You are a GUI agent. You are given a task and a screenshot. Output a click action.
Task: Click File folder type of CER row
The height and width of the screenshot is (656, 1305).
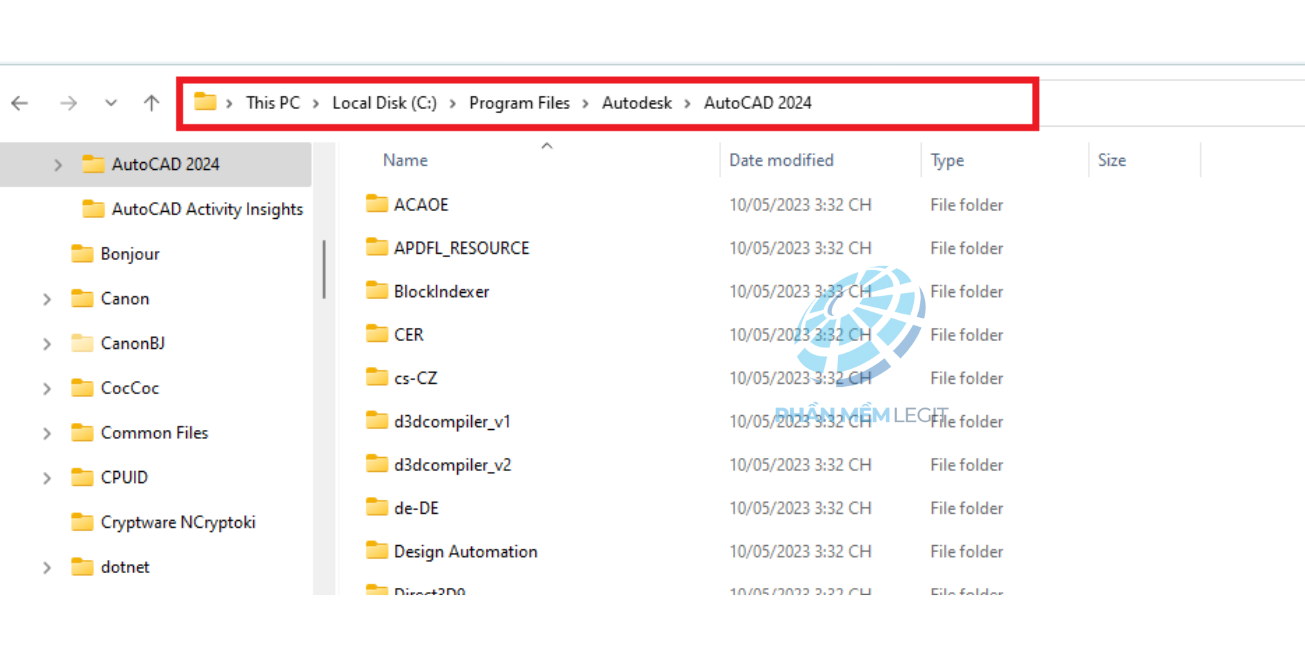pos(967,335)
